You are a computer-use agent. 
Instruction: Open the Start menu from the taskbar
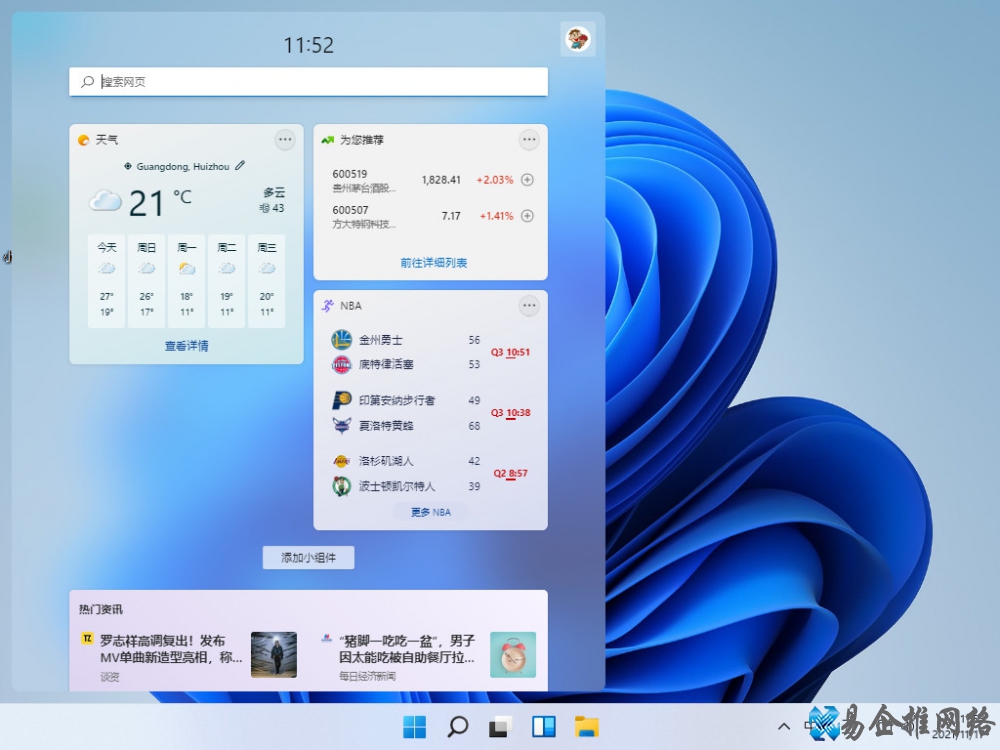point(415,726)
